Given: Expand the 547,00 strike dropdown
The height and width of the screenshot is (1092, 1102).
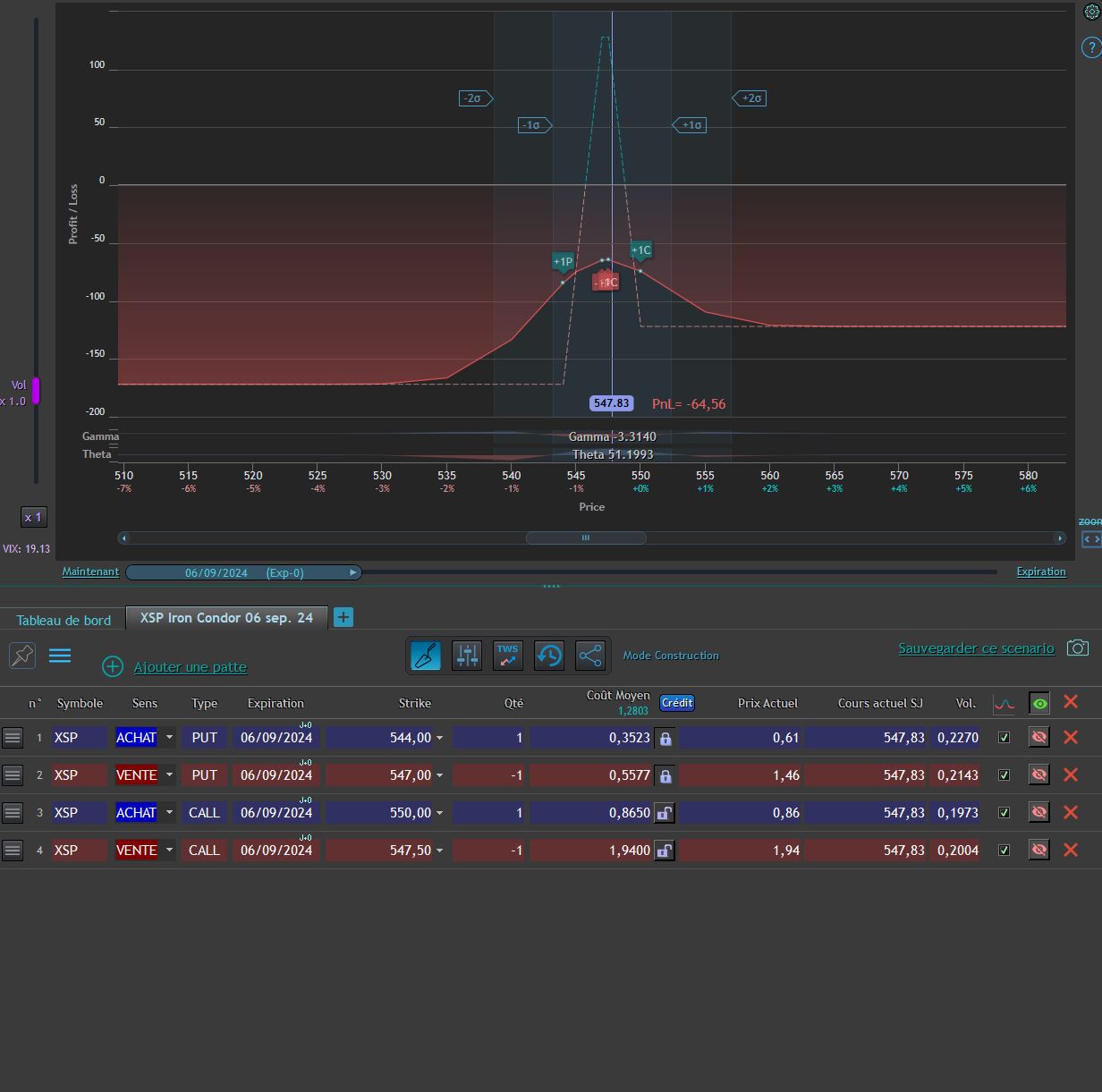Looking at the screenshot, I should point(439,775).
